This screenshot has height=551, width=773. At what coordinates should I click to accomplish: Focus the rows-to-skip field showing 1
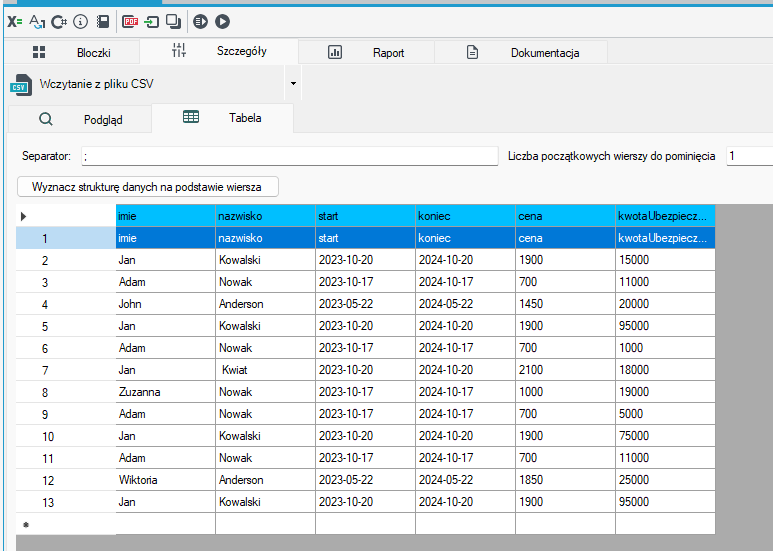pyautogui.click(x=749, y=156)
